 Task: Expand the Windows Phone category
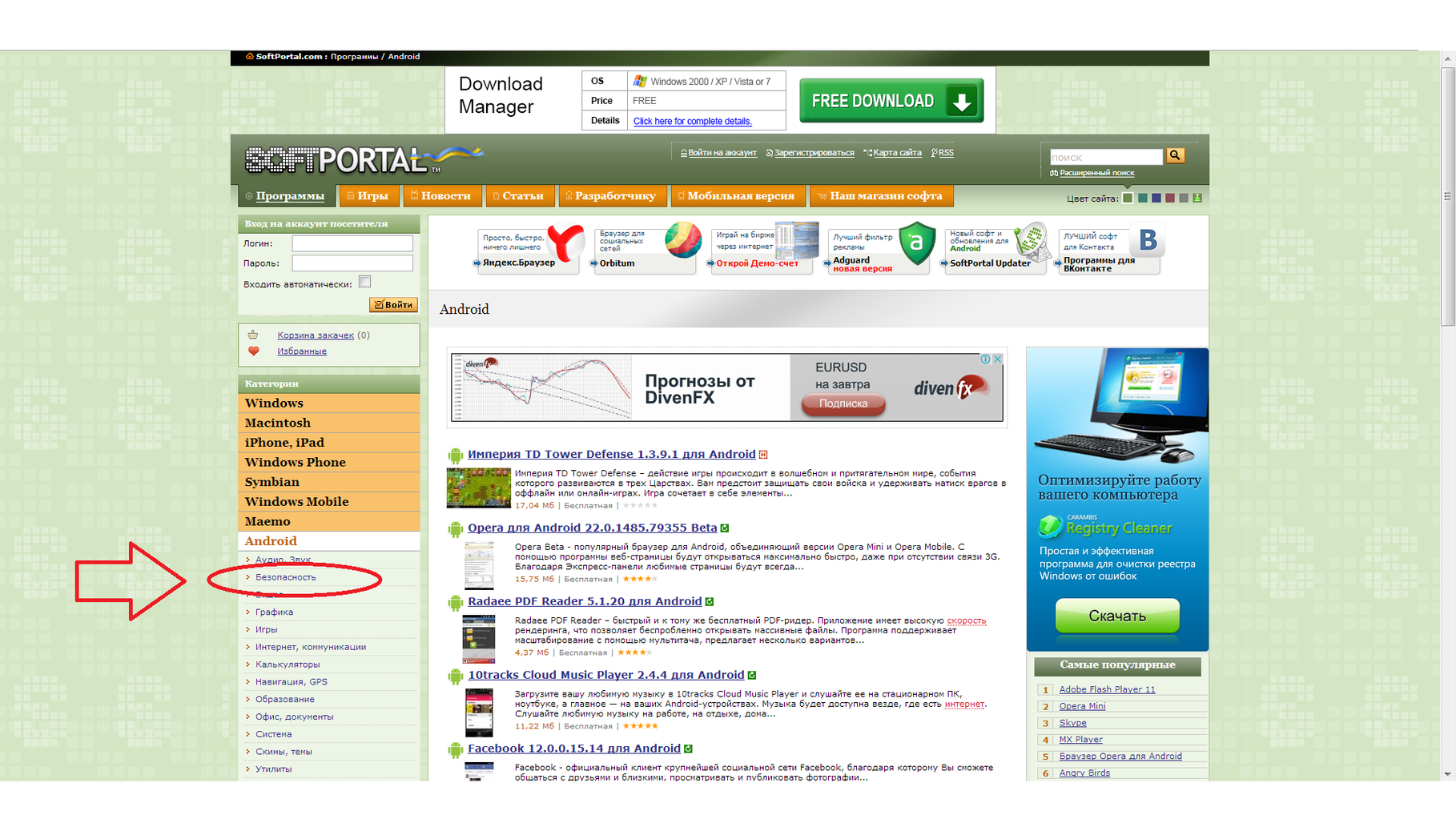point(329,462)
